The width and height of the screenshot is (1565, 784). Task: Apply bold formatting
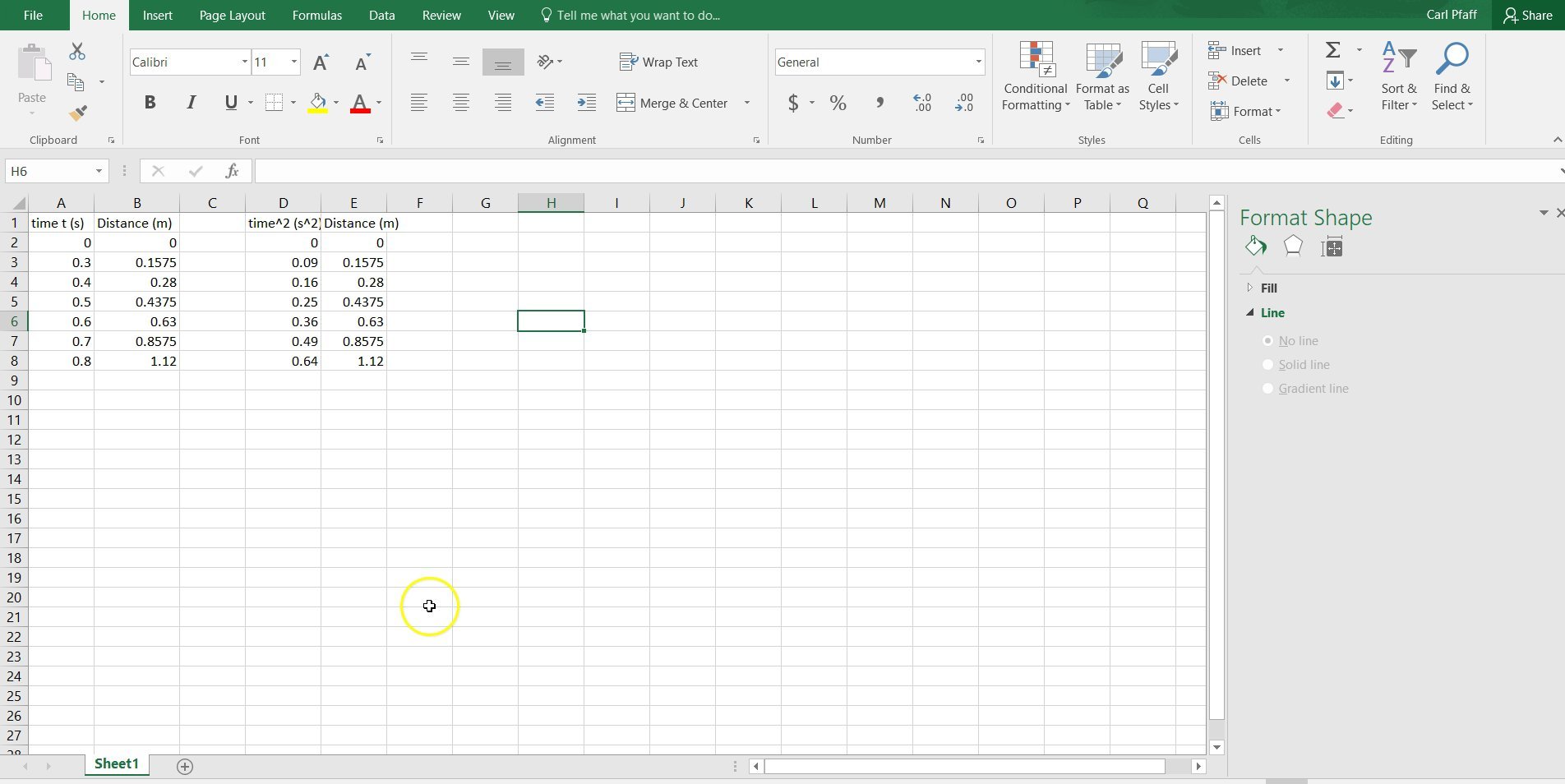150,102
